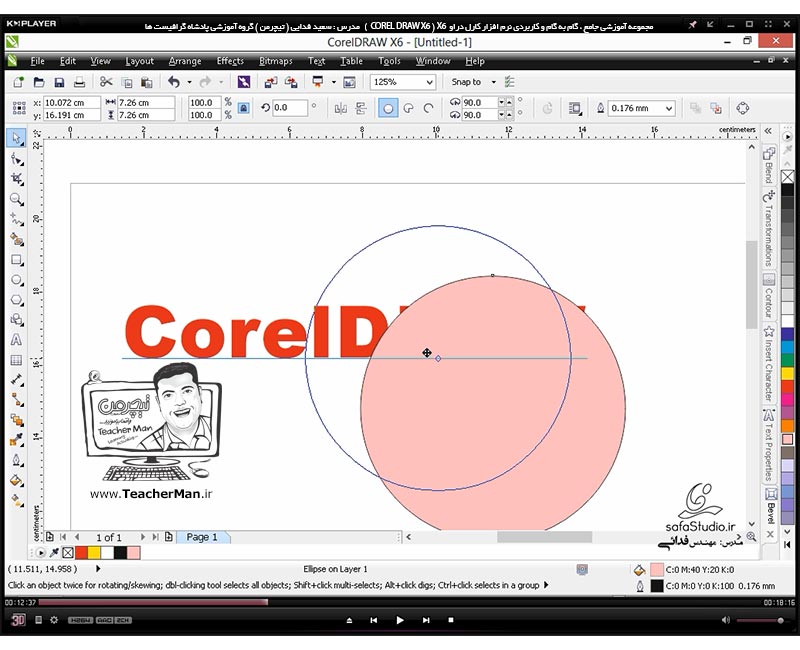Click the KMPlayer play button
800x650 pixels.
[399, 620]
